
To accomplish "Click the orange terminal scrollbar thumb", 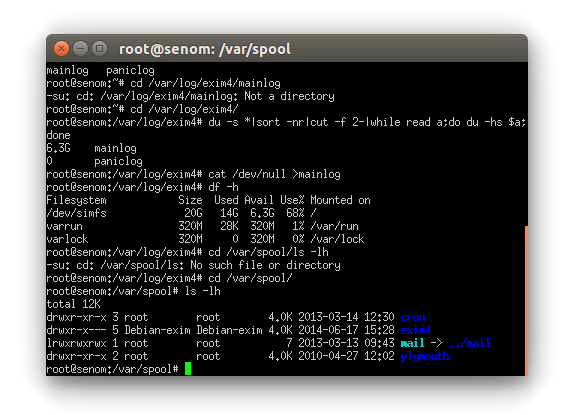I will (x=526, y=301).
